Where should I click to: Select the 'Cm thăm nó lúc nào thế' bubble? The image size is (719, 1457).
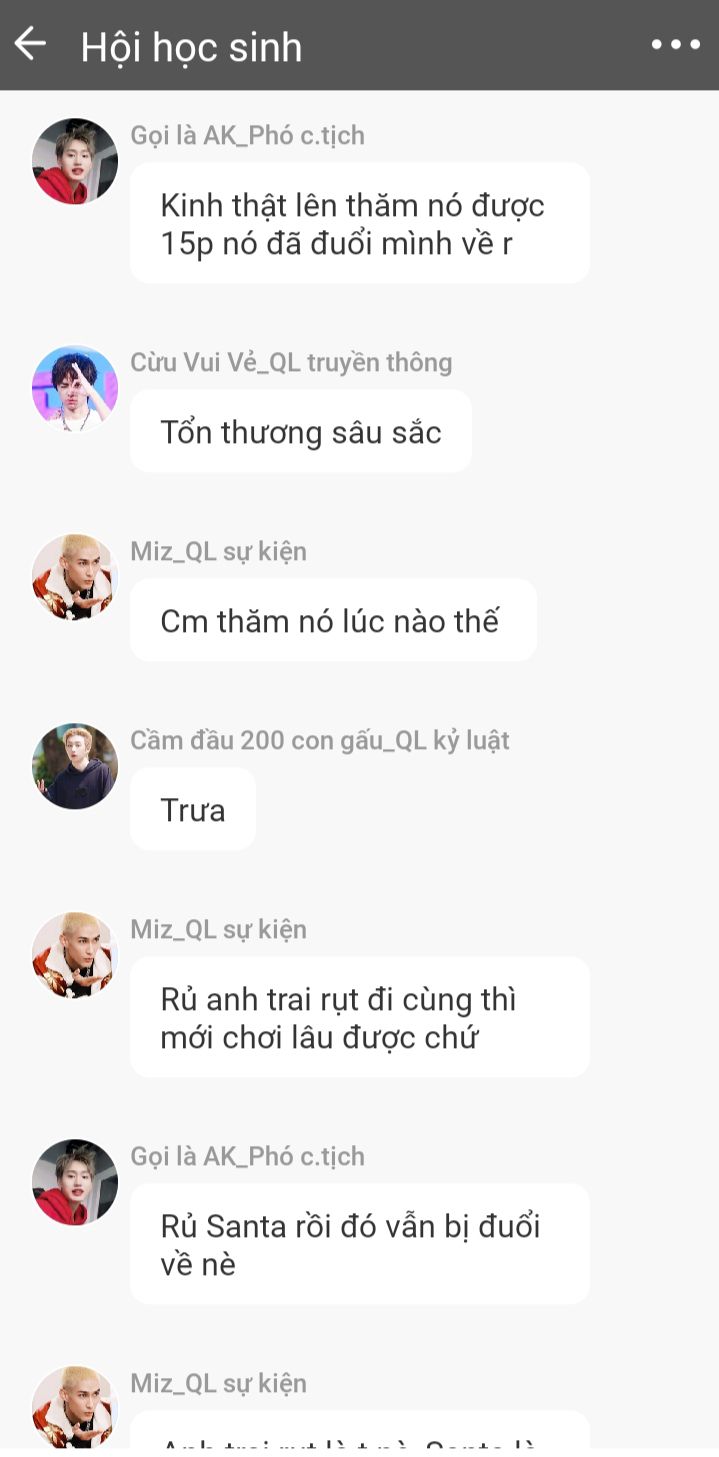click(333, 620)
